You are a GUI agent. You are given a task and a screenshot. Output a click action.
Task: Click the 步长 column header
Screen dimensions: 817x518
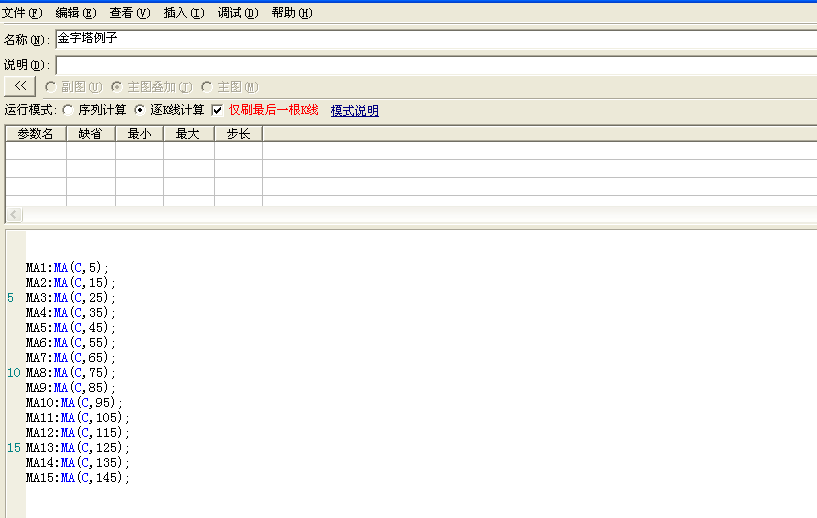click(238, 134)
